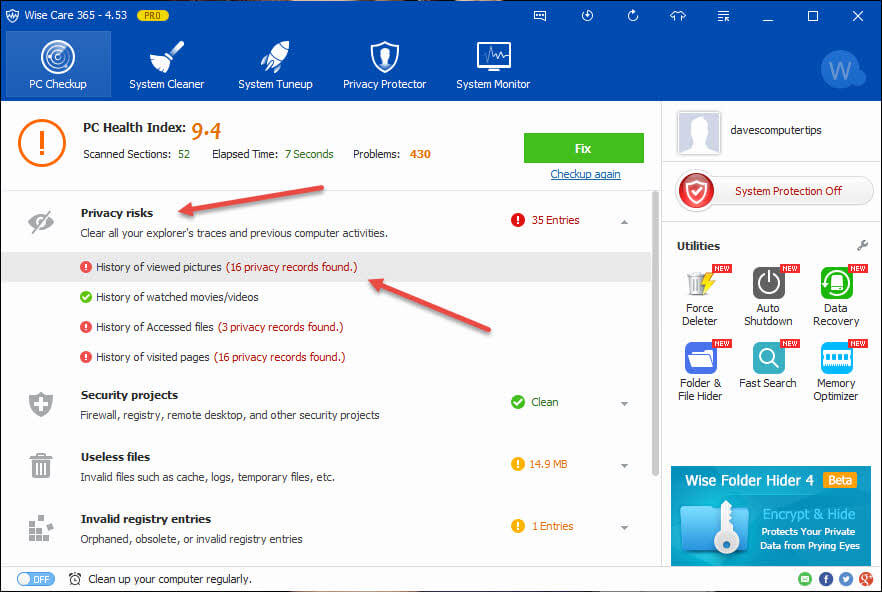Go to Privacy Protector tab

[x=385, y=64]
